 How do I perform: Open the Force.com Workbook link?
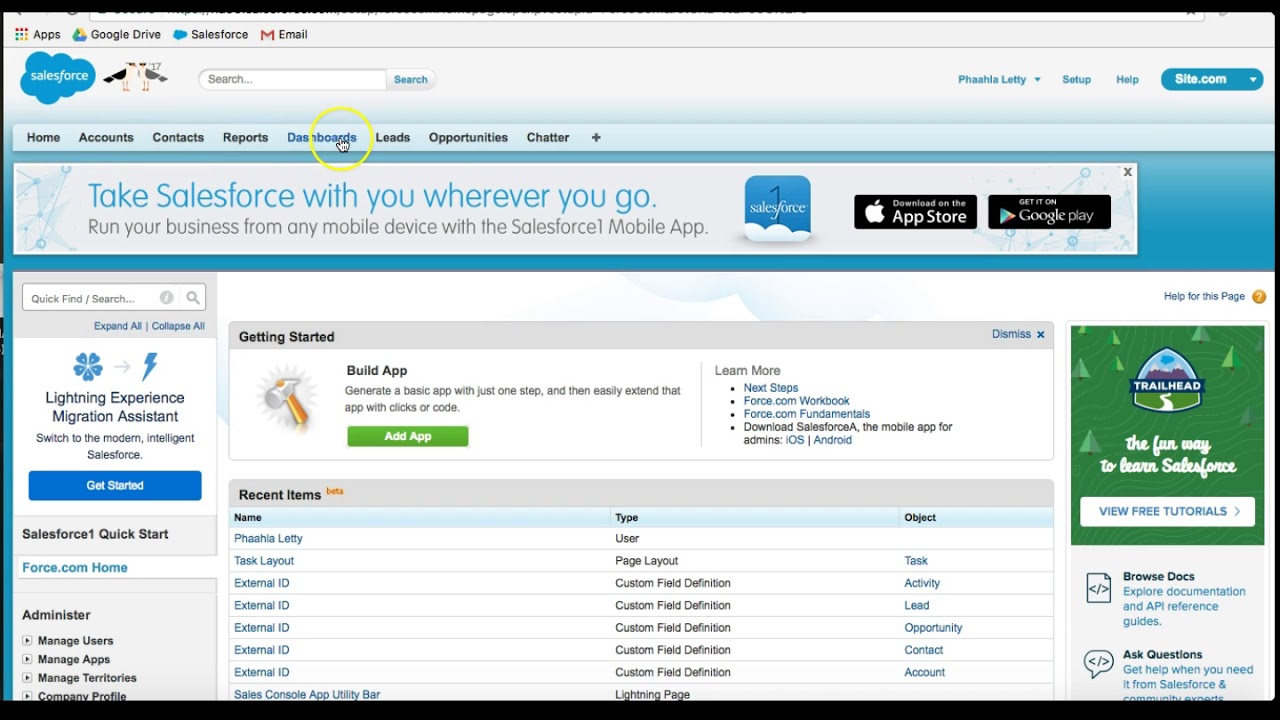pyautogui.click(x=796, y=401)
